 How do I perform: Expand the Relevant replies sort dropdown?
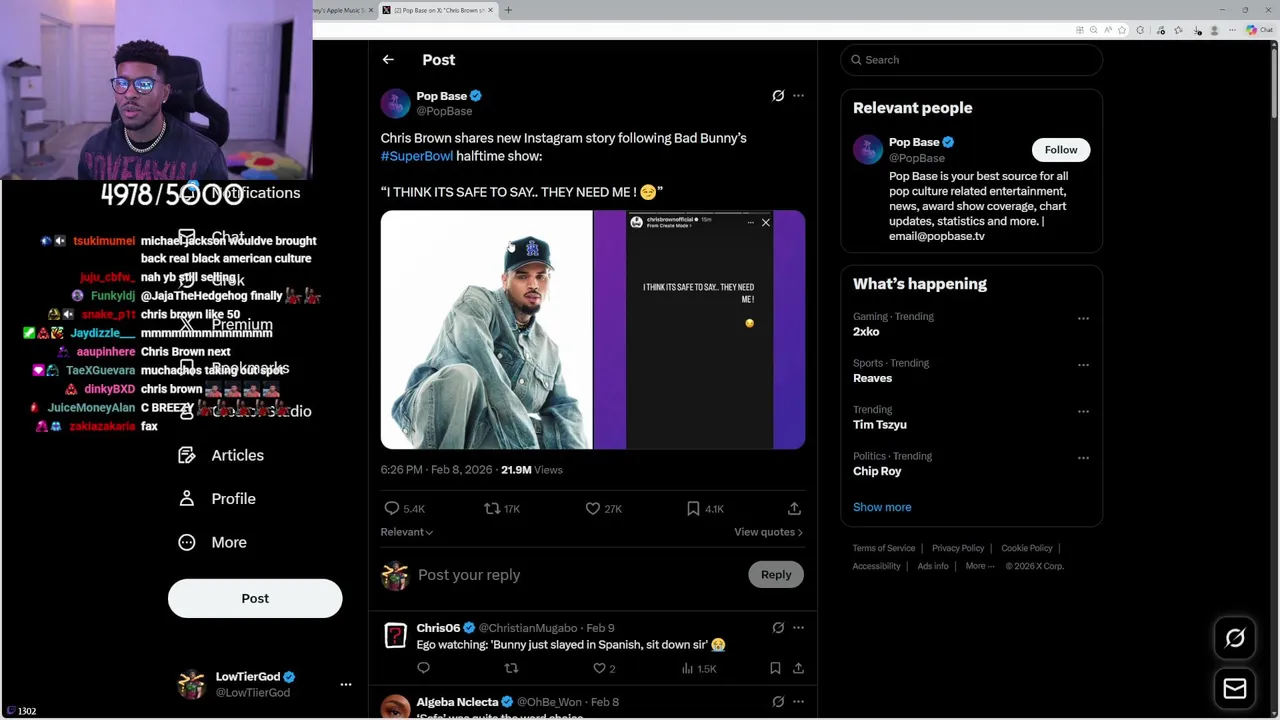pos(407,532)
